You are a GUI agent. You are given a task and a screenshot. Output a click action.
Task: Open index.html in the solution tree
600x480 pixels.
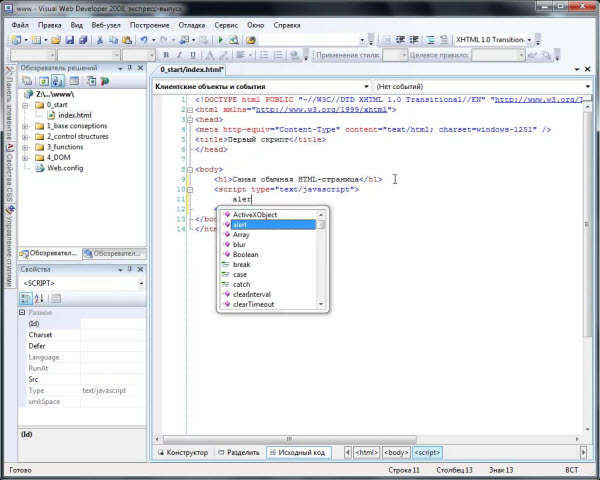click(74, 115)
